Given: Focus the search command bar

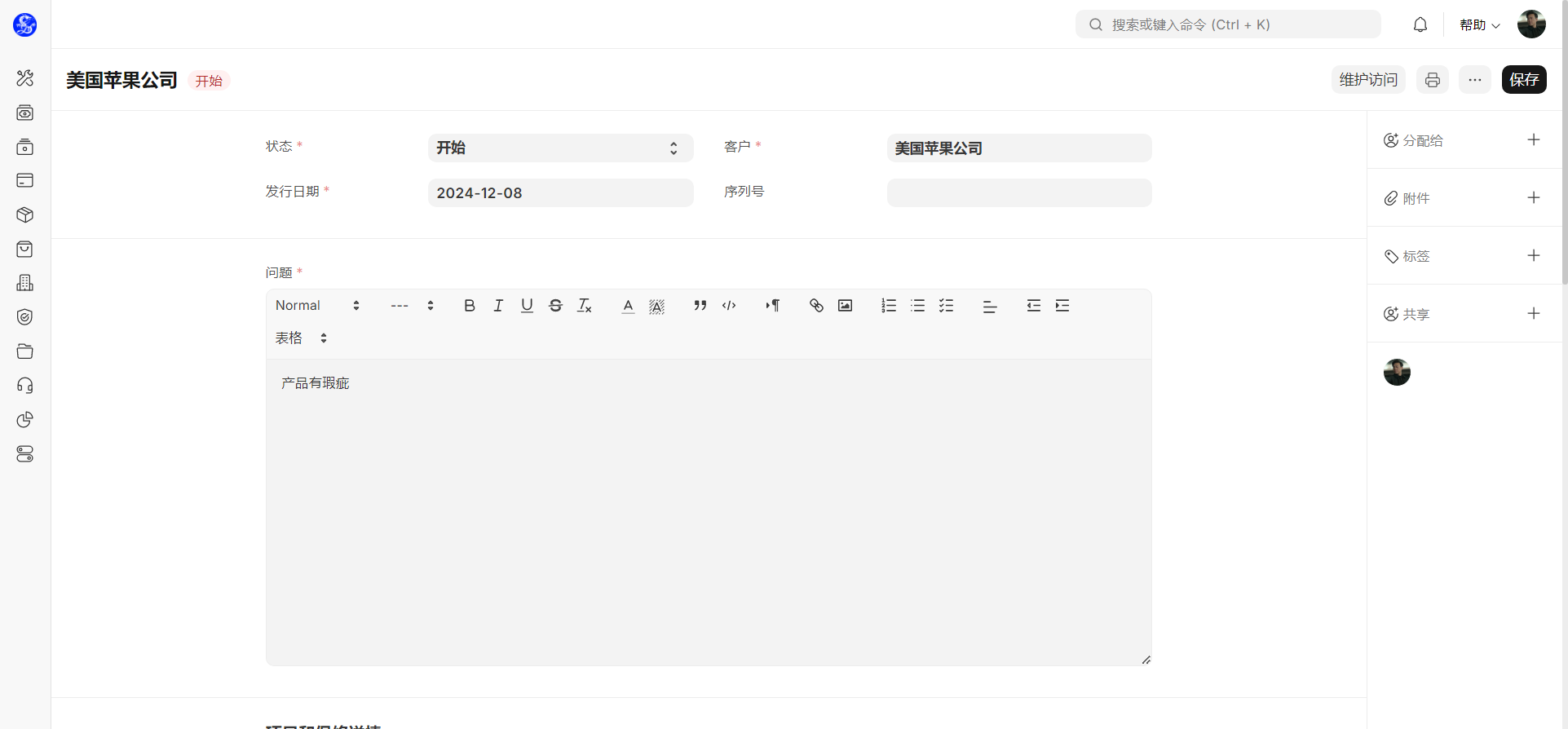Looking at the screenshot, I should click(x=1228, y=24).
